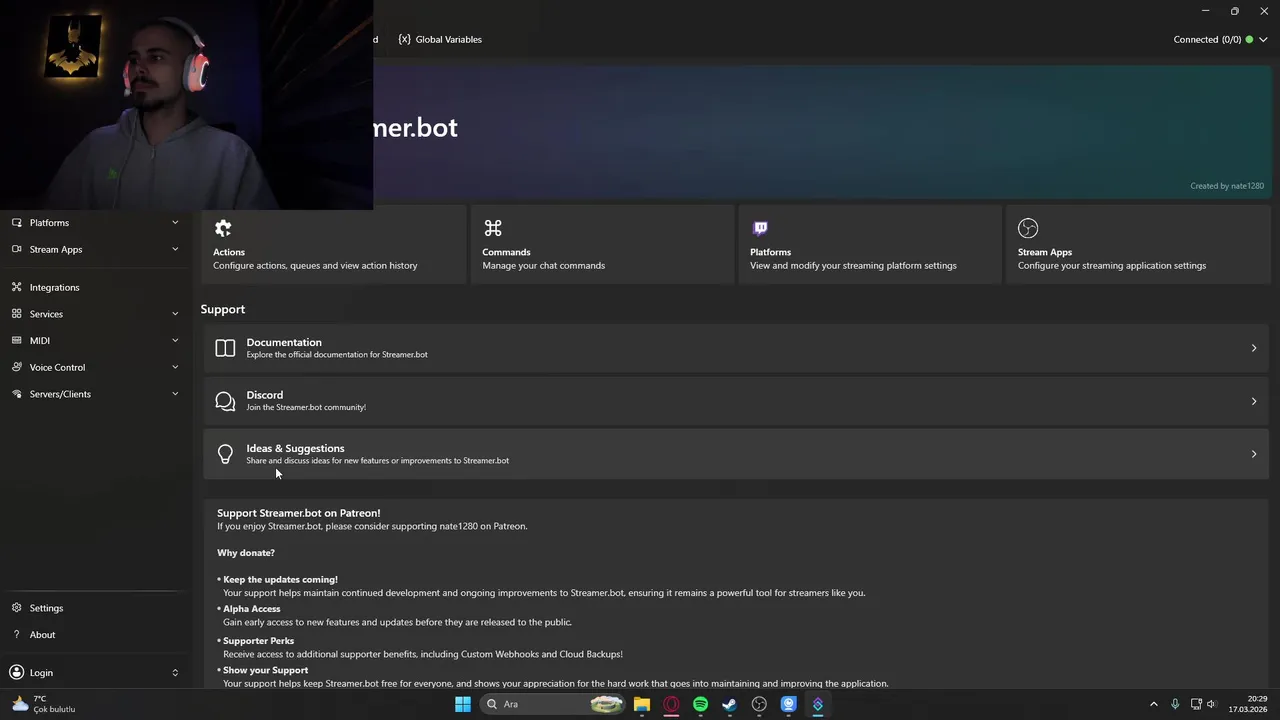1280x720 pixels.
Task: Open Steam from the taskbar
Action: pos(729,704)
